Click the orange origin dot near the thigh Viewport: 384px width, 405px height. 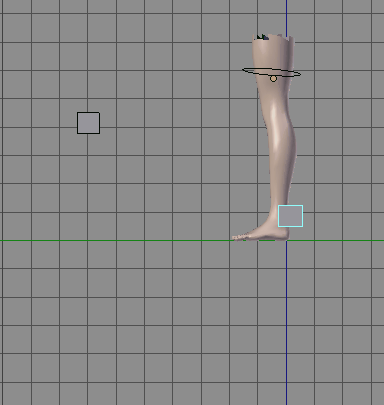click(x=273, y=79)
